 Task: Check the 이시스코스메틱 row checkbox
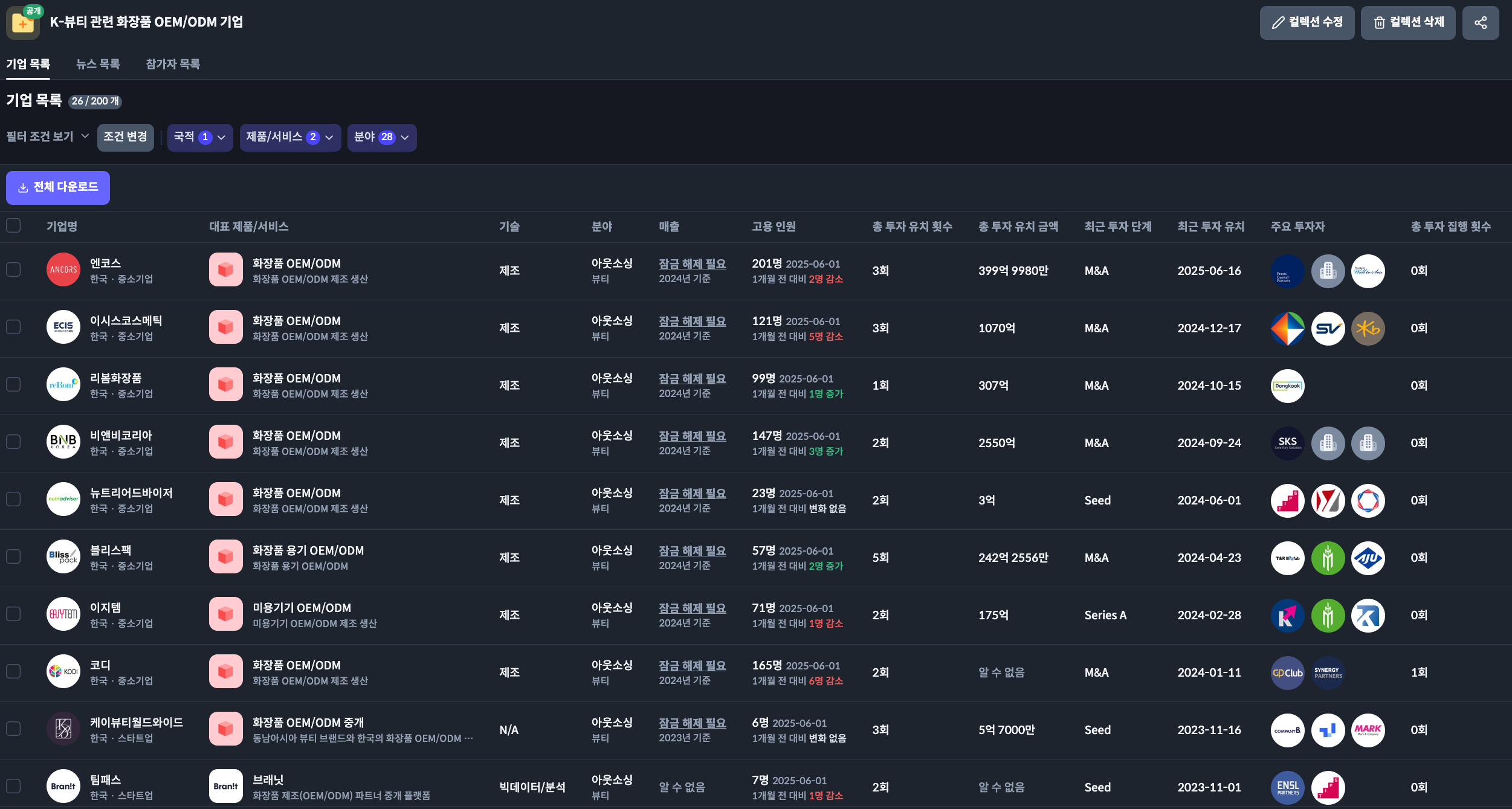coord(13,327)
